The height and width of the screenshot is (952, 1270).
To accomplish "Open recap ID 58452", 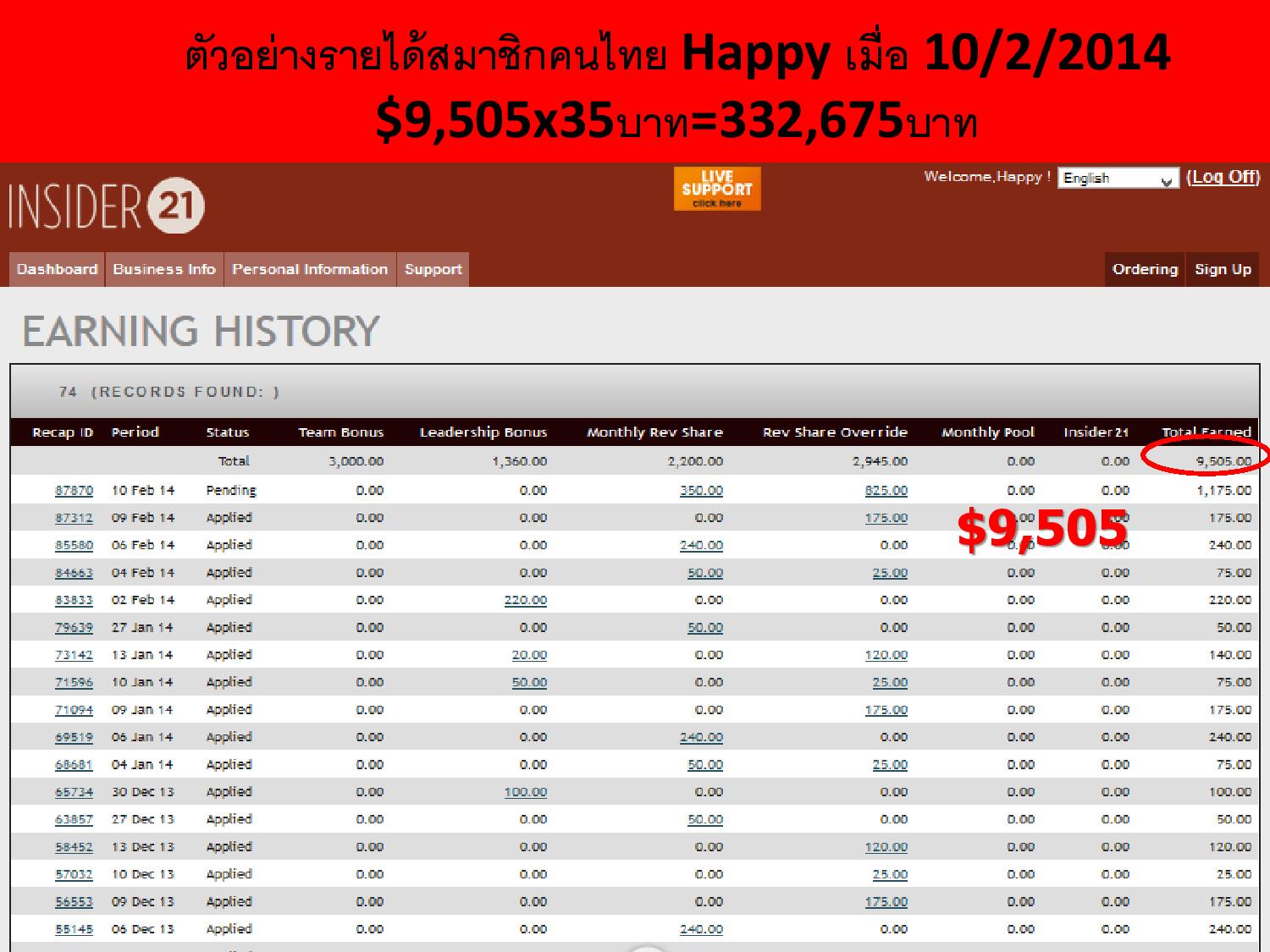I will [74, 847].
